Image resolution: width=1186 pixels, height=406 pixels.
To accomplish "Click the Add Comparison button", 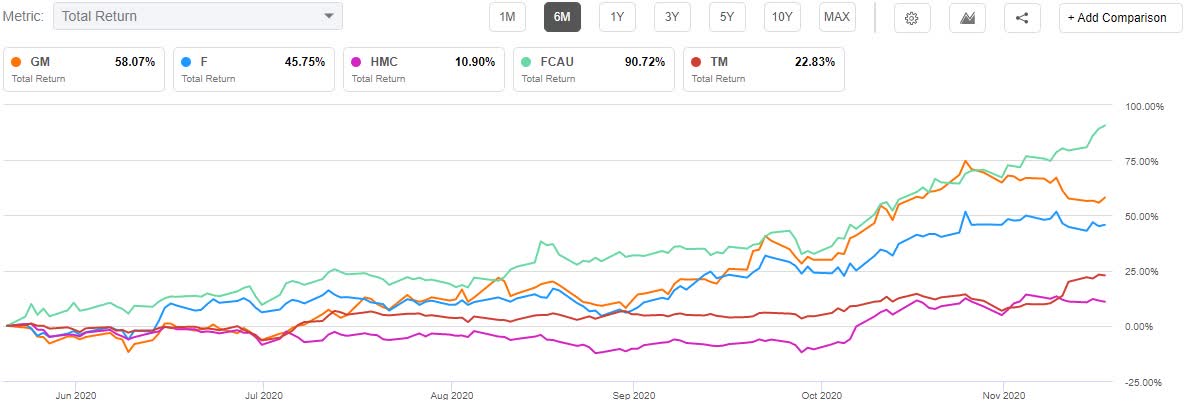I will 1116,18.
